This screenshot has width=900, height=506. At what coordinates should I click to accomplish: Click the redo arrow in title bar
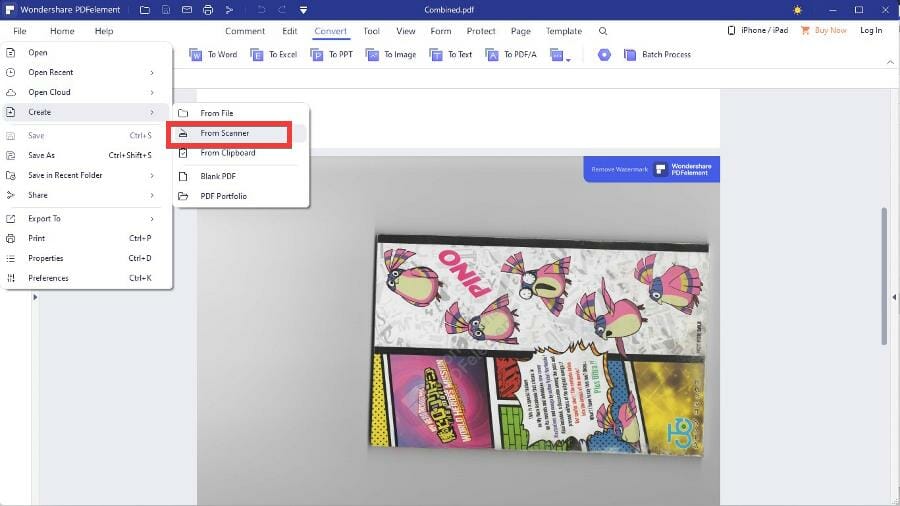(x=282, y=10)
